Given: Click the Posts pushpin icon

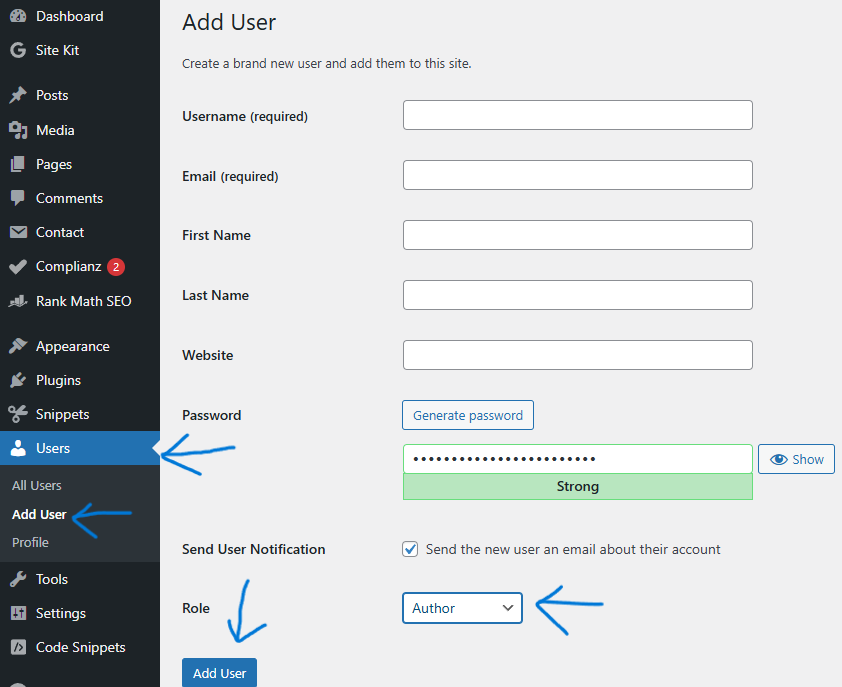Looking at the screenshot, I should [17, 96].
